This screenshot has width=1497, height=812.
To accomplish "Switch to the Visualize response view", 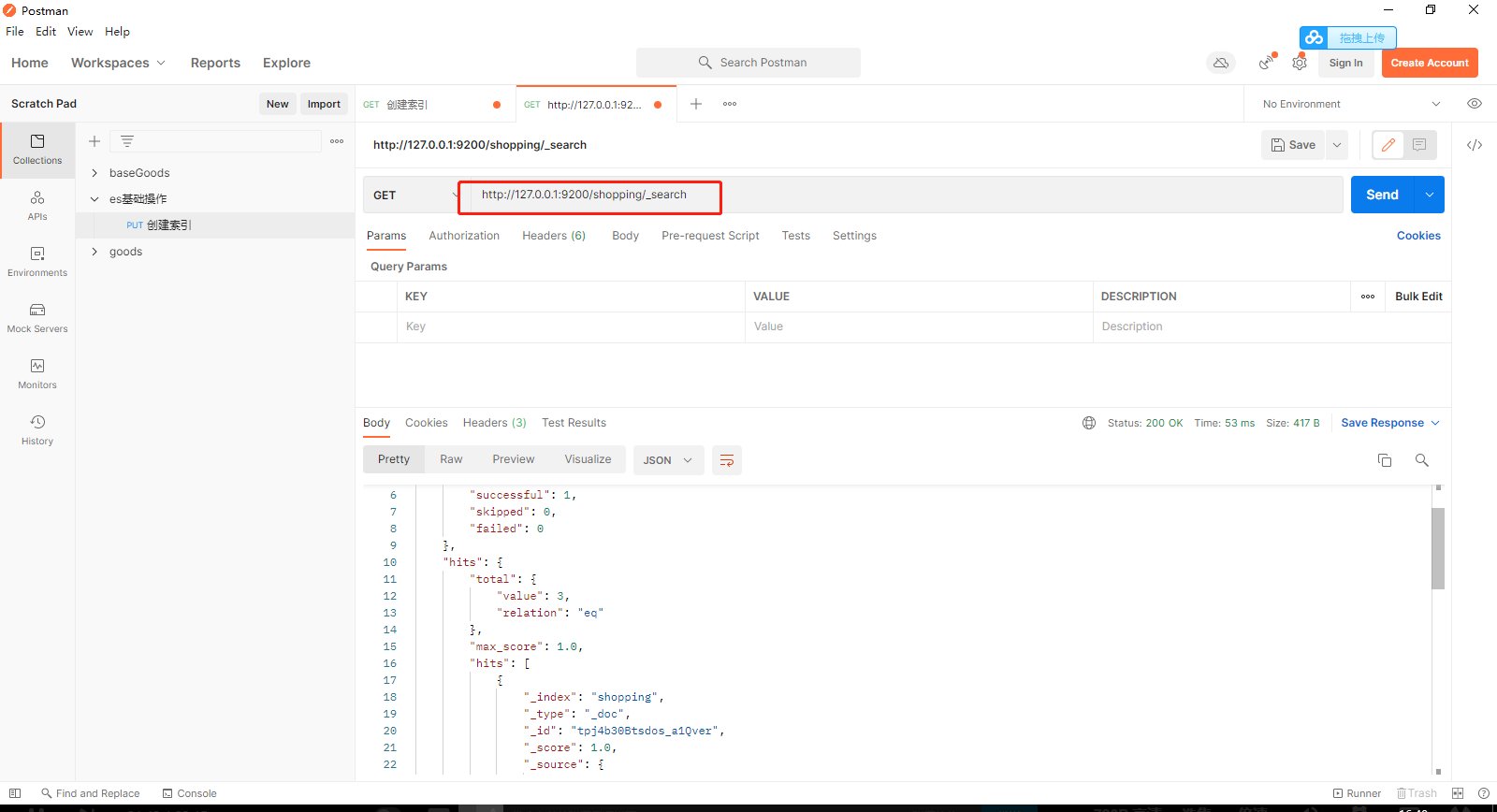I will 588,459.
